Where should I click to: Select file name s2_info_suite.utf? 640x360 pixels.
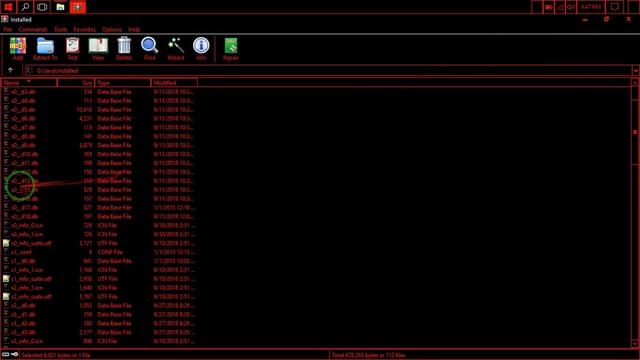coord(31,297)
